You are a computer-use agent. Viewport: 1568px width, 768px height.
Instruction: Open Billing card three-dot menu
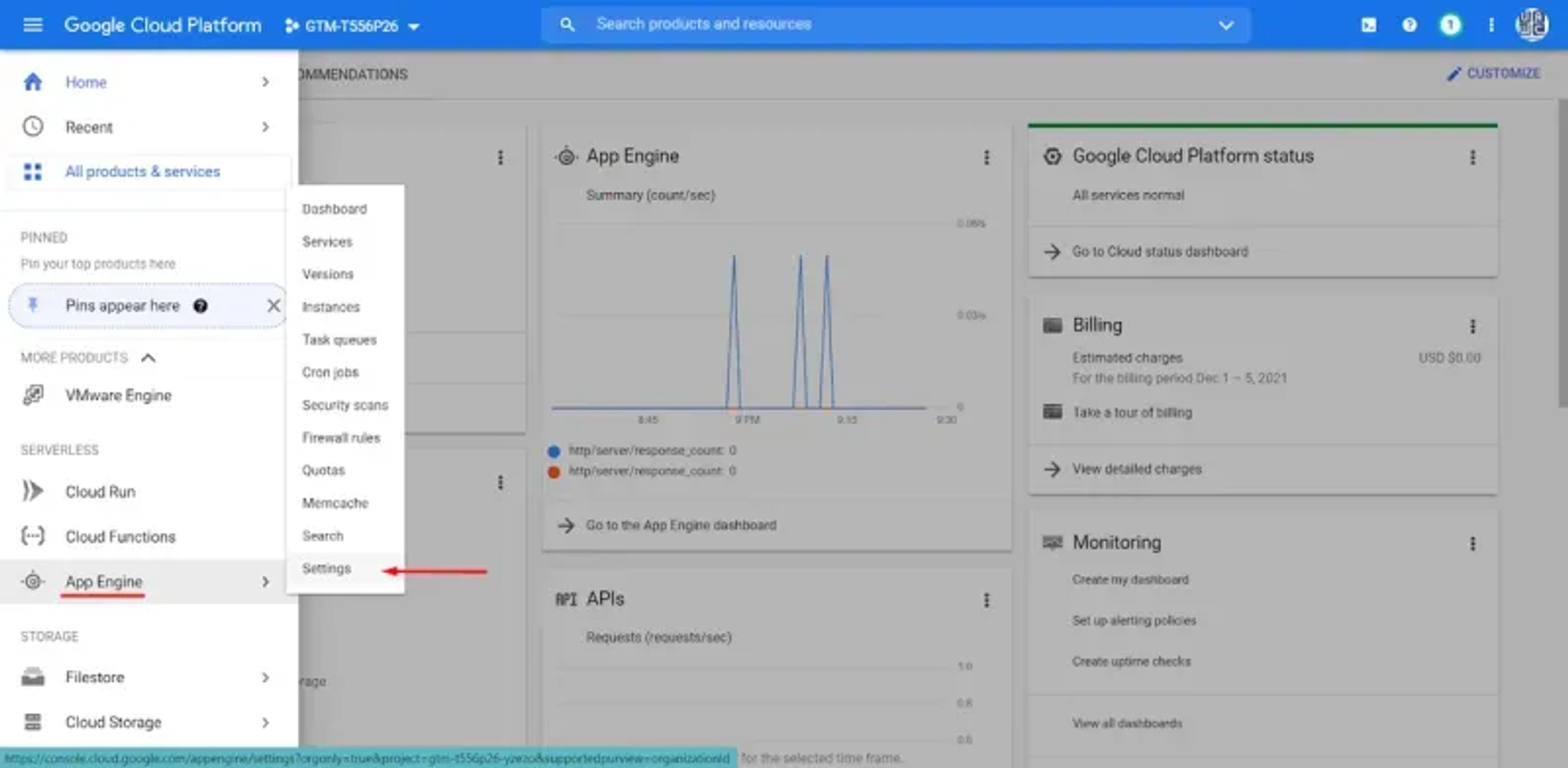click(1472, 326)
